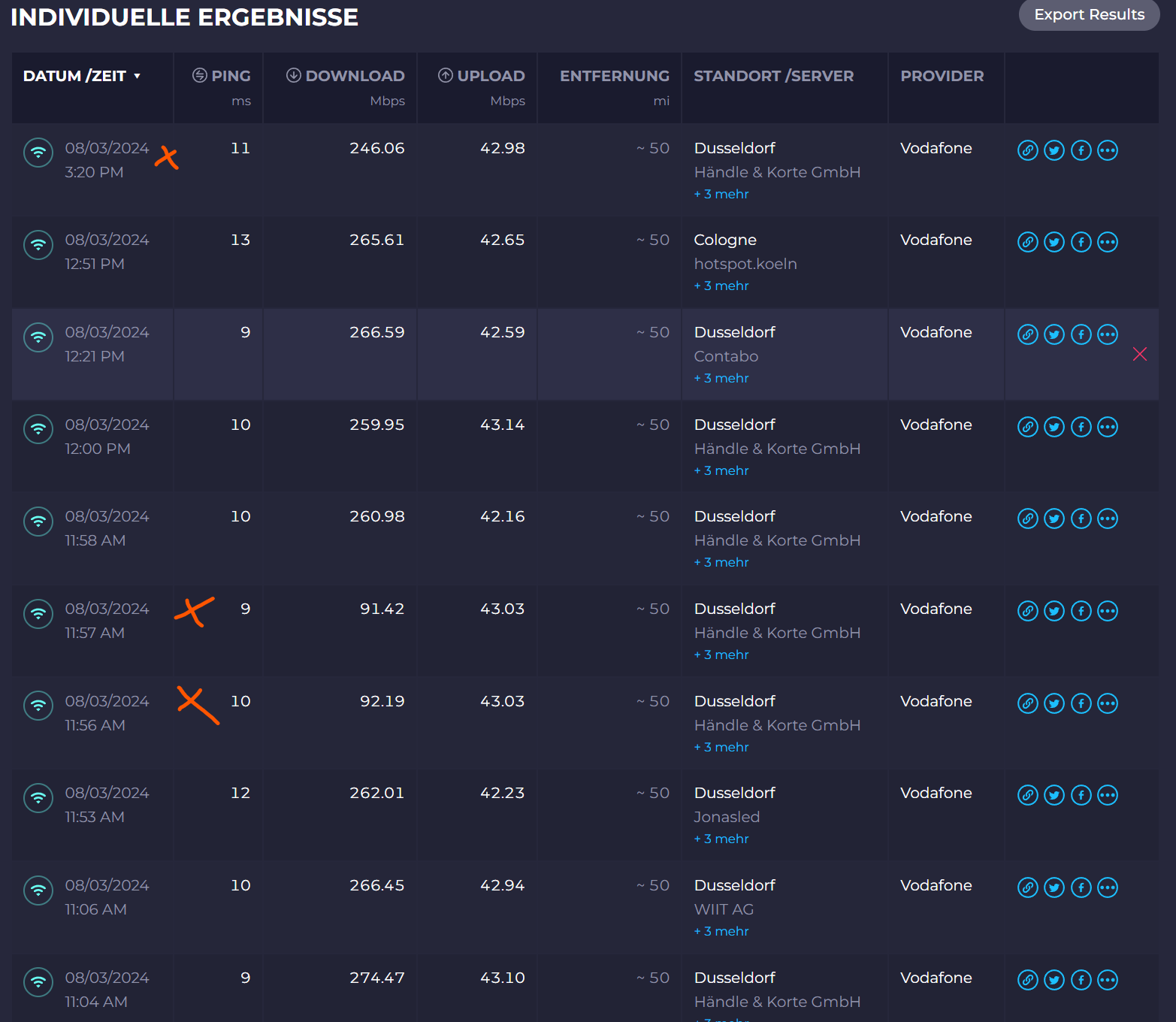Screen dimensions: 1176x1022
Task: Copy link icon for 11:57 AM result
Action: click(1028, 611)
